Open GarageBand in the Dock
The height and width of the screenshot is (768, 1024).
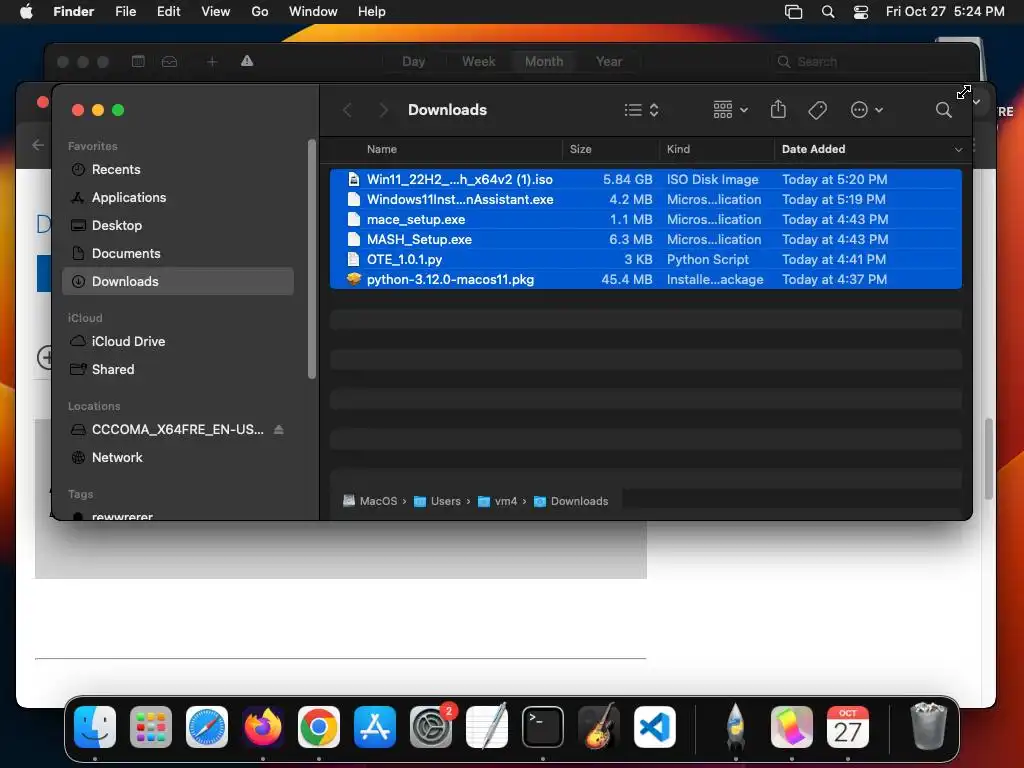599,727
